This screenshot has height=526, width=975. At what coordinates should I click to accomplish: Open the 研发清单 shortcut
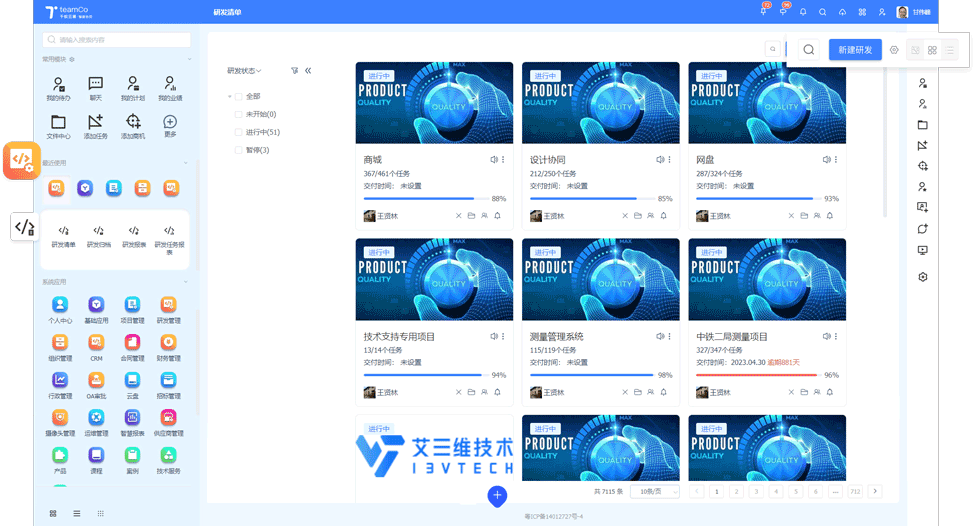tap(63, 236)
